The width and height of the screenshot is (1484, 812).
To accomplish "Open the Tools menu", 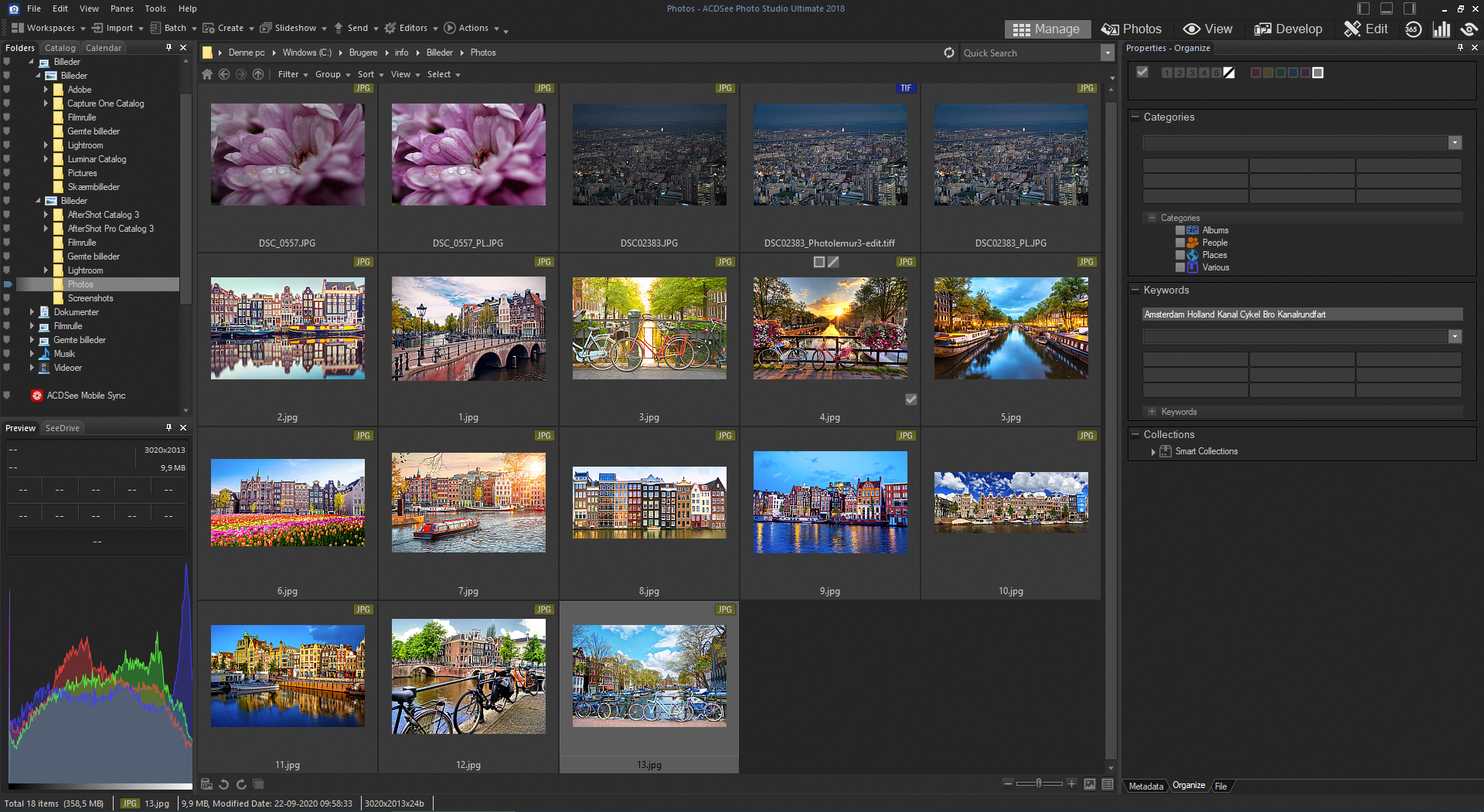I will 155,8.
